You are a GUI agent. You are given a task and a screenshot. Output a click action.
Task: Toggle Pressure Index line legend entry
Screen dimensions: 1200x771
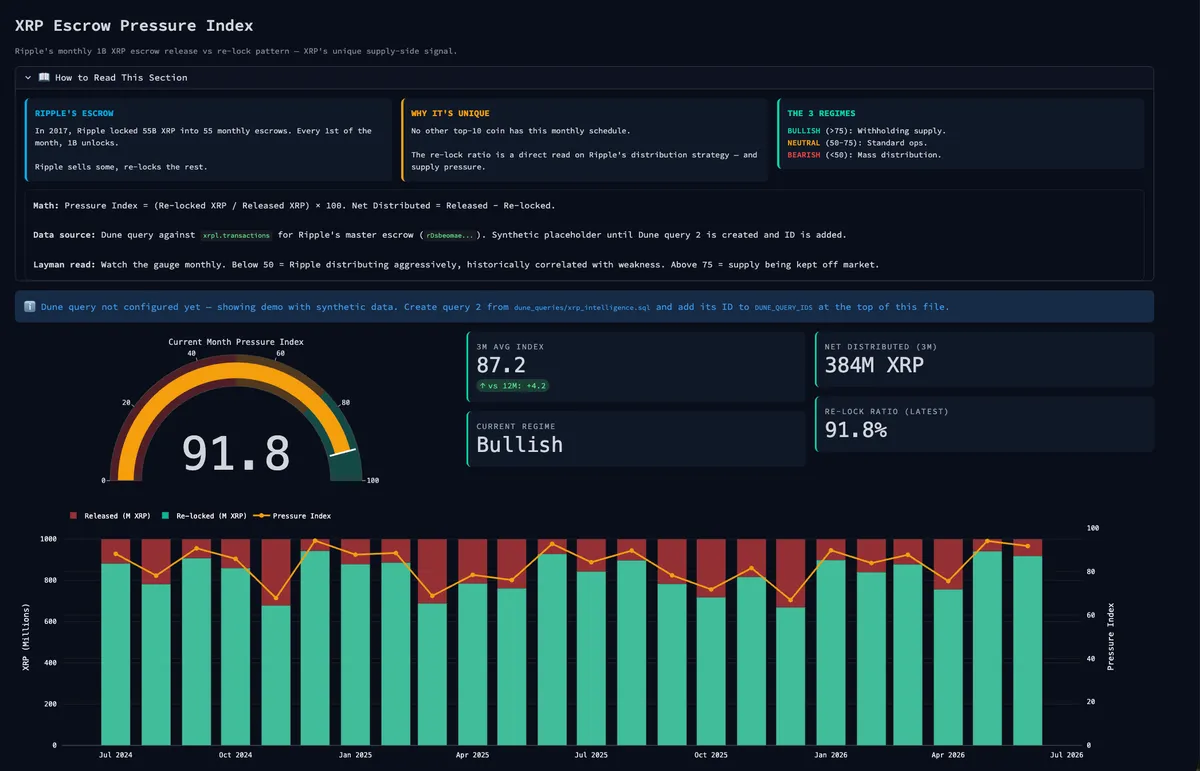pos(291,516)
